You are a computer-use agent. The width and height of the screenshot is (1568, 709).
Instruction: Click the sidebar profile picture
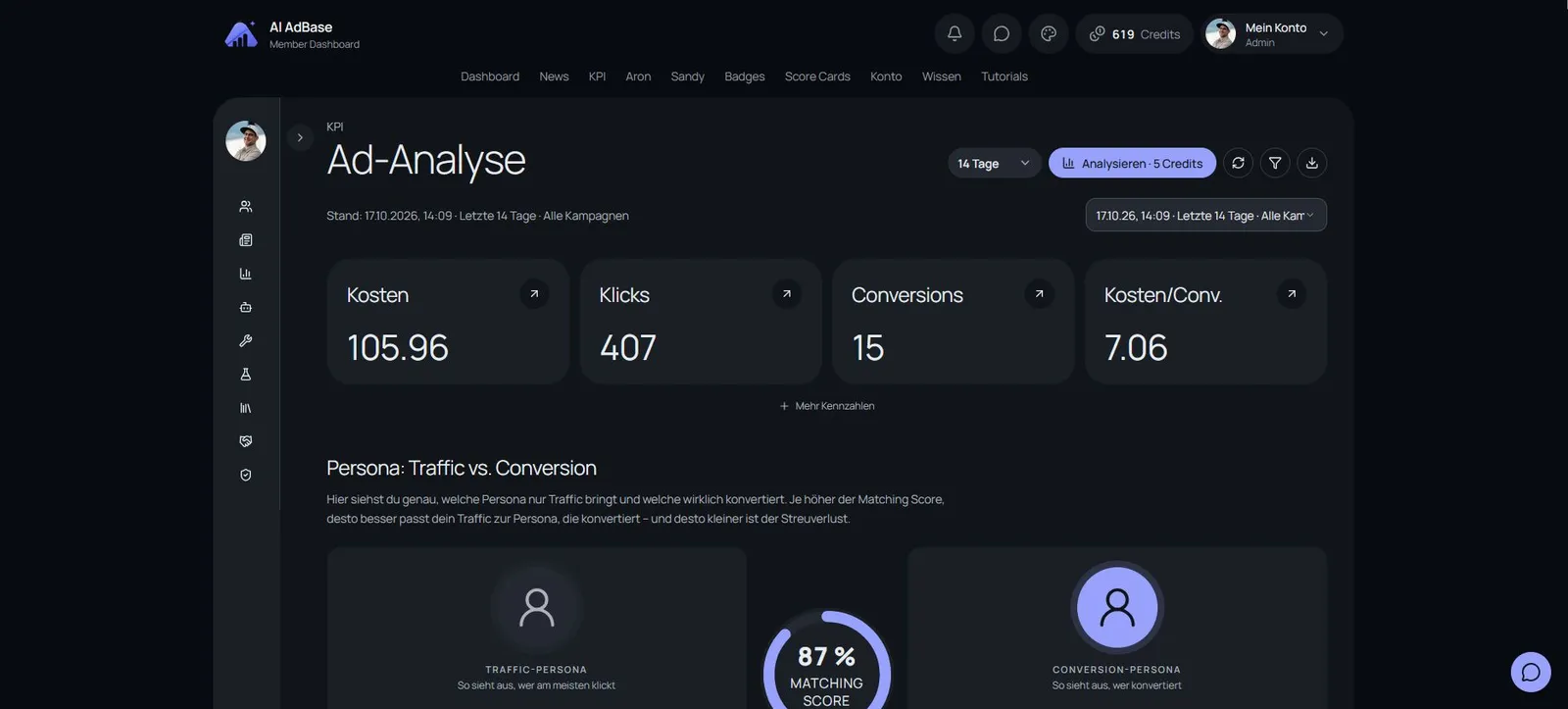[246, 141]
